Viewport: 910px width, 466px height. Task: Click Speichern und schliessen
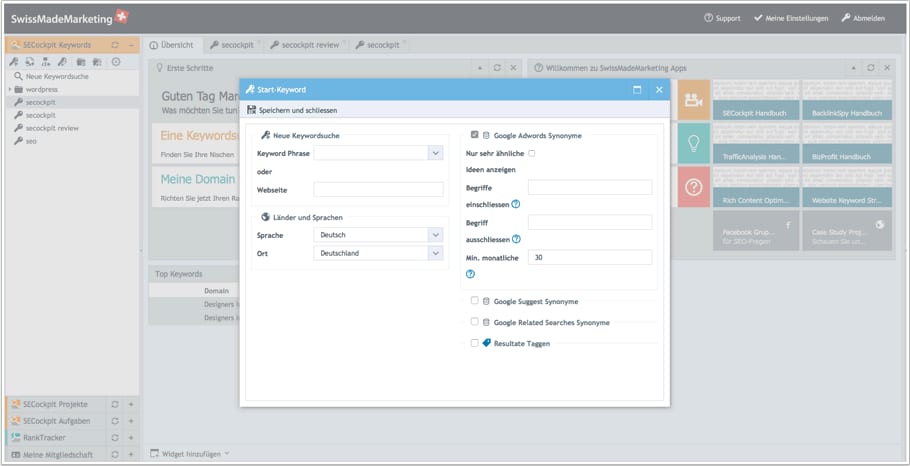[x=292, y=110]
